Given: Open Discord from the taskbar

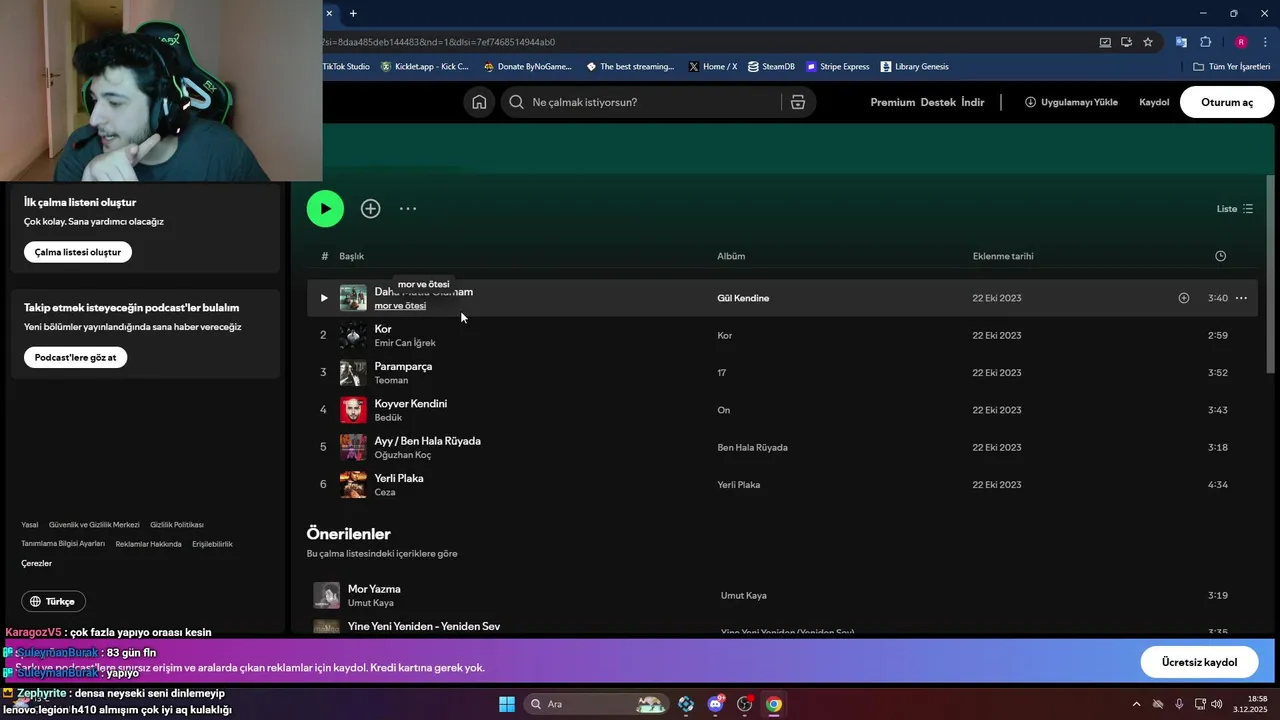Looking at the screenshot, I should tap(715, 704).
